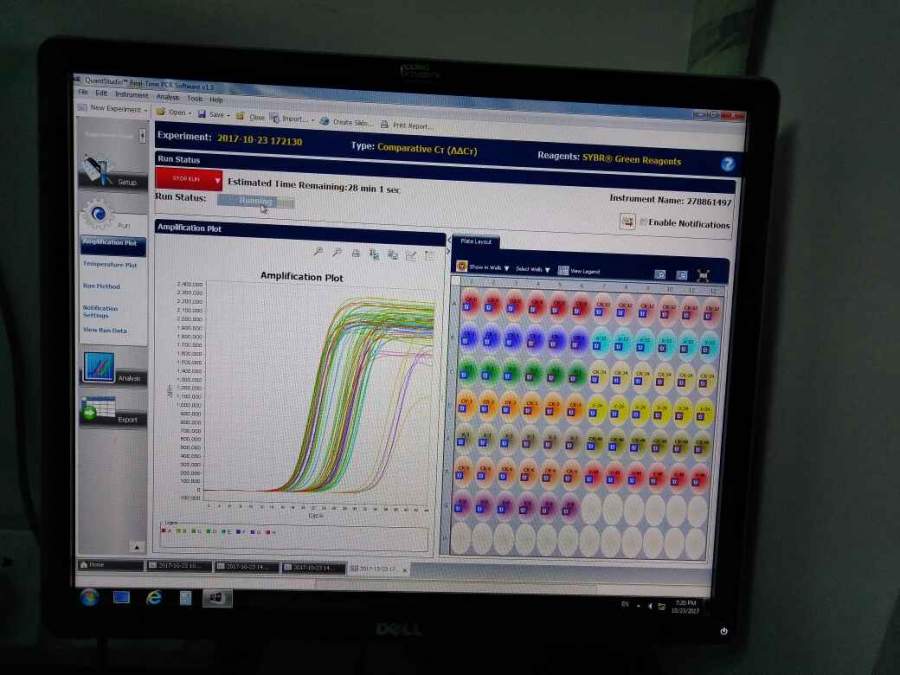Expand the Open dropdown arrow
The width and height of the screenshot is (900, 675).
[189, 113]
